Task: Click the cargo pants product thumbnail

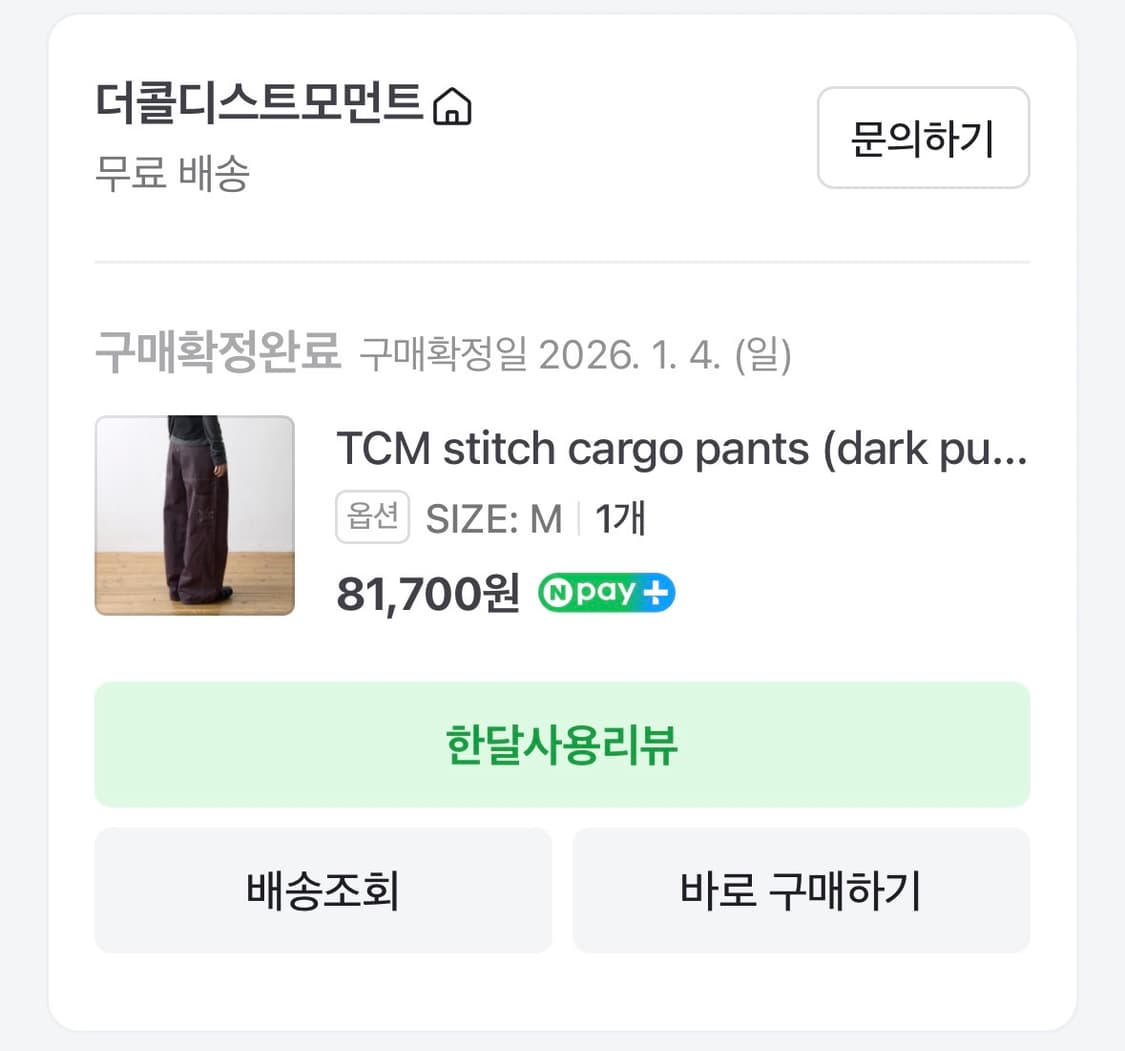Action: click(x=196, y=516)
